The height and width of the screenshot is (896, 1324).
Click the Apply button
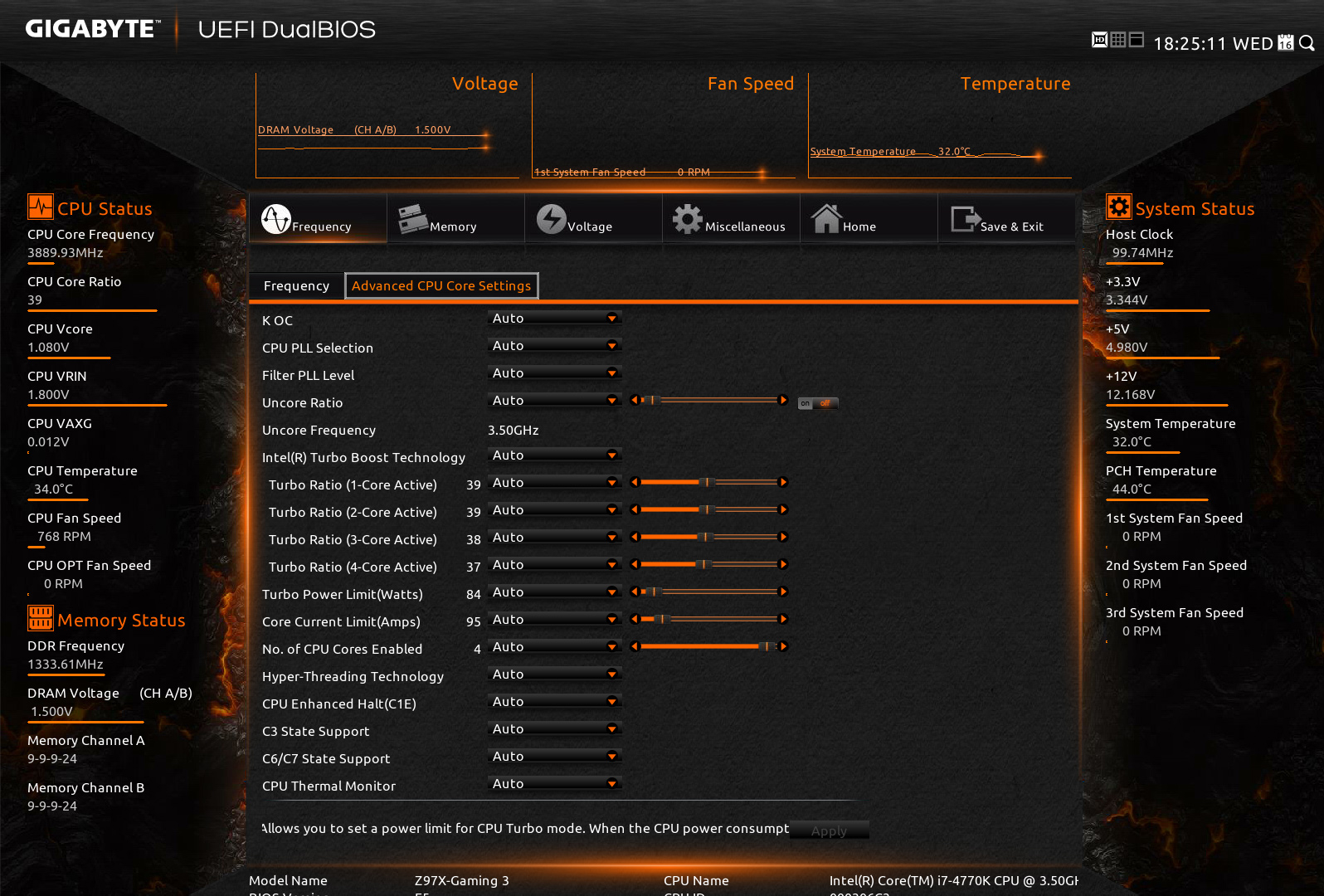829,830
